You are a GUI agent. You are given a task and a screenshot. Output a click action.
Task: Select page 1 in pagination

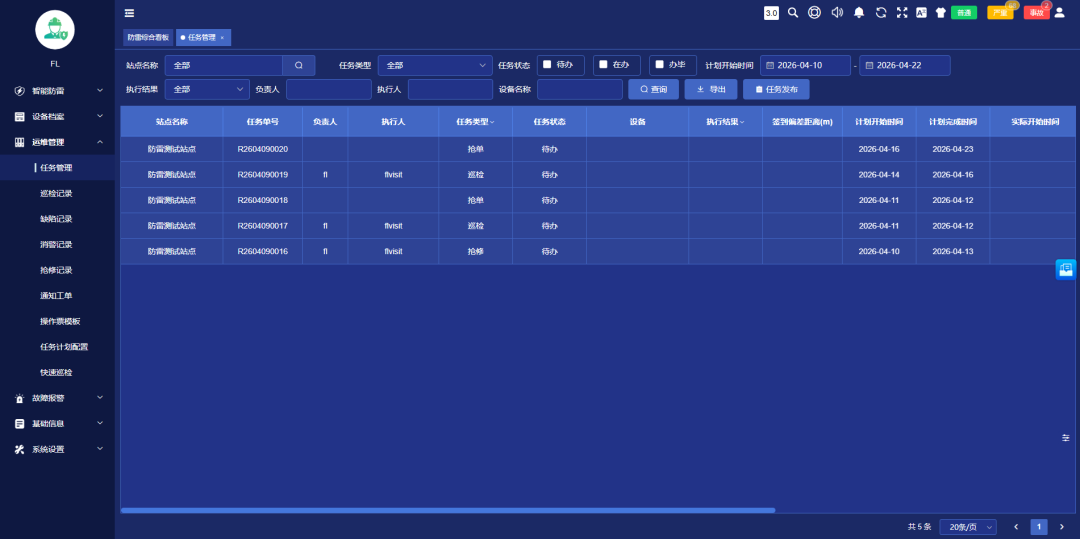click(1039, 527)
